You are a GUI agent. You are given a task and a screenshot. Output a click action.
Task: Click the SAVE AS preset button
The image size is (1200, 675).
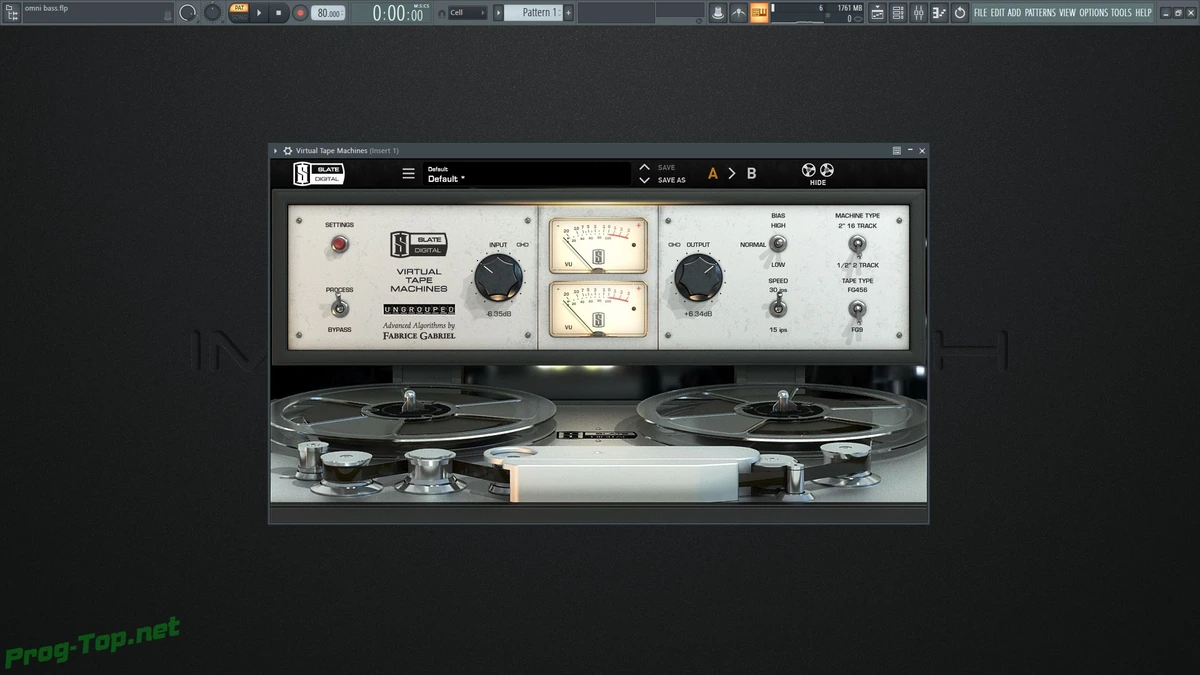(672, 180)
